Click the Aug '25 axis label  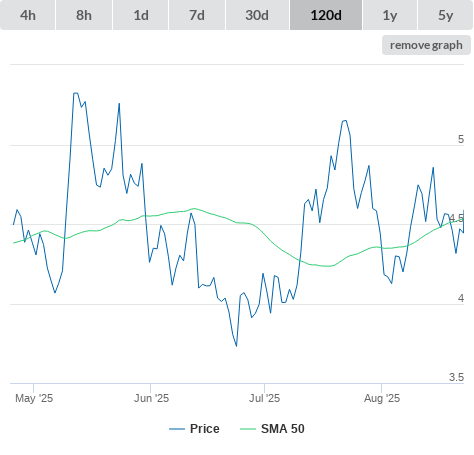[x=382, y=398]
